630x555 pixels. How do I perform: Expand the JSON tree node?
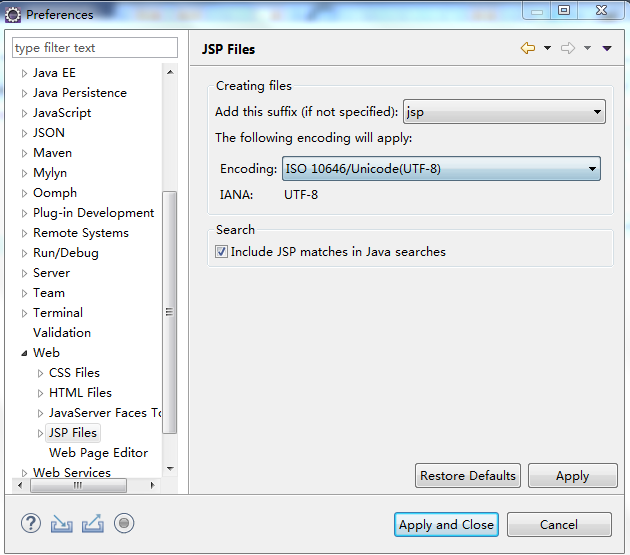coord(24,133)
